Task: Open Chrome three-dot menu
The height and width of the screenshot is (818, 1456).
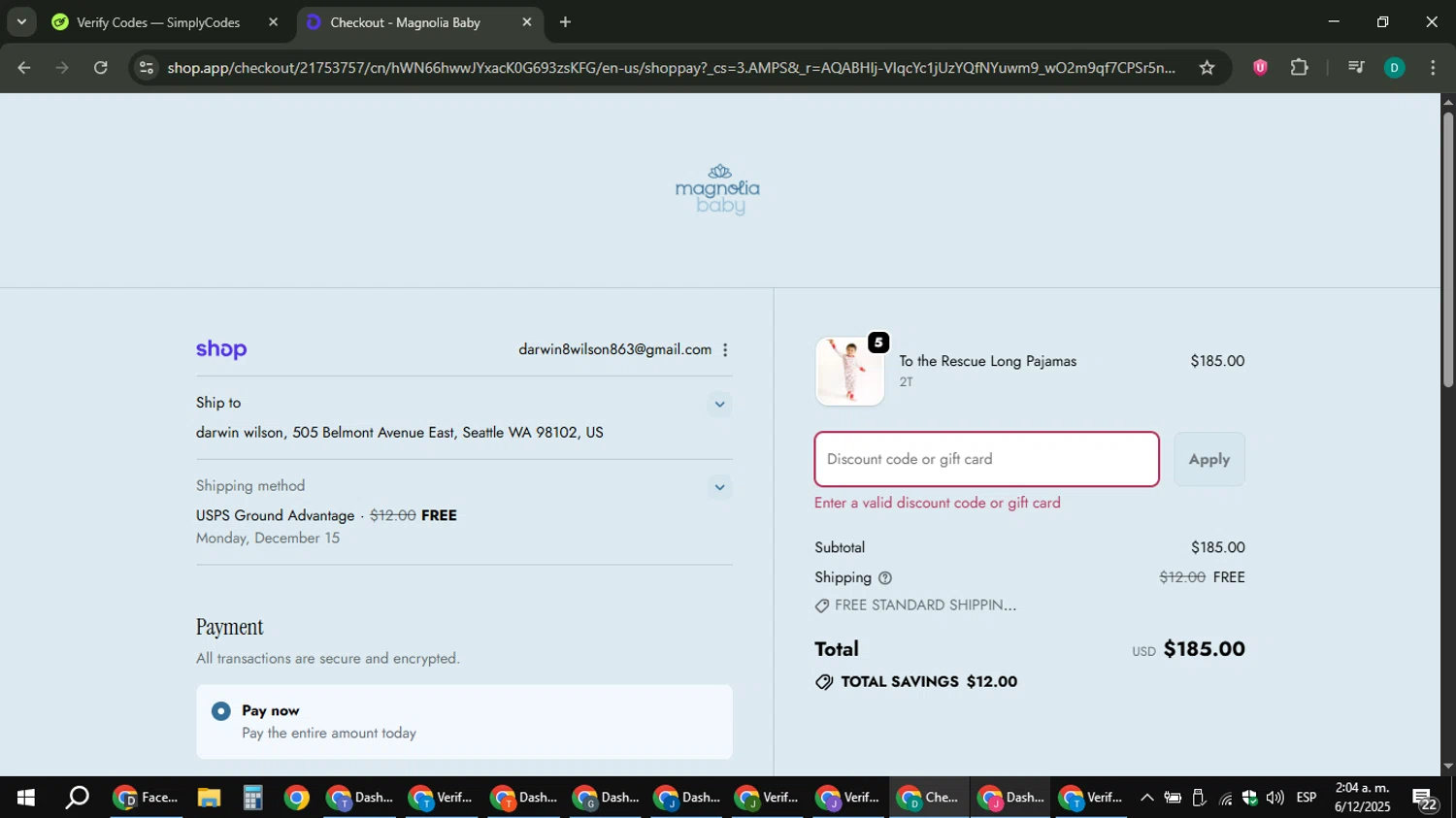Action: click(1433, 68)
